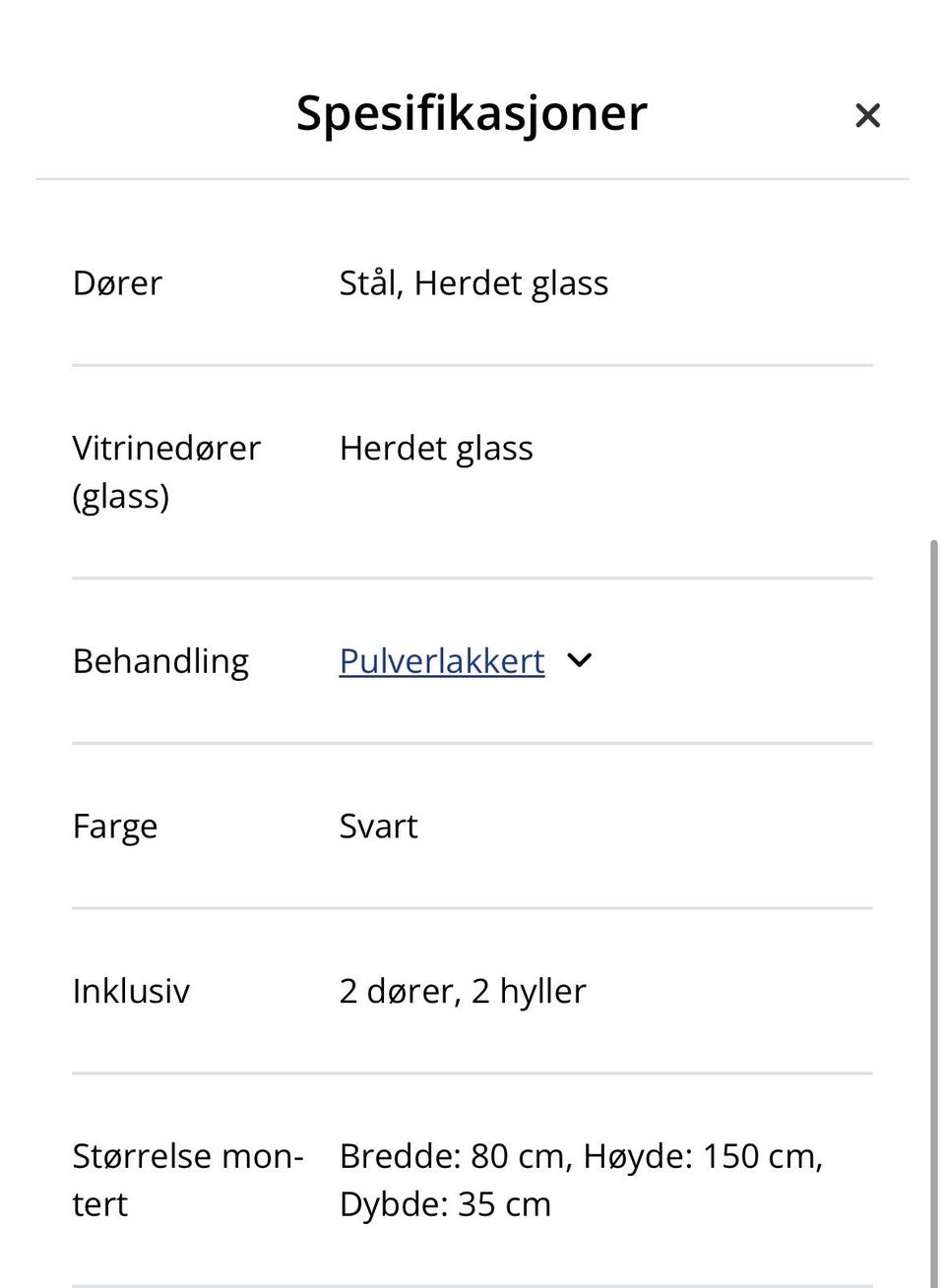Click the Størrelse montert label
This screenshot has width=945, height=1288.
click(x=187, y=1180)
